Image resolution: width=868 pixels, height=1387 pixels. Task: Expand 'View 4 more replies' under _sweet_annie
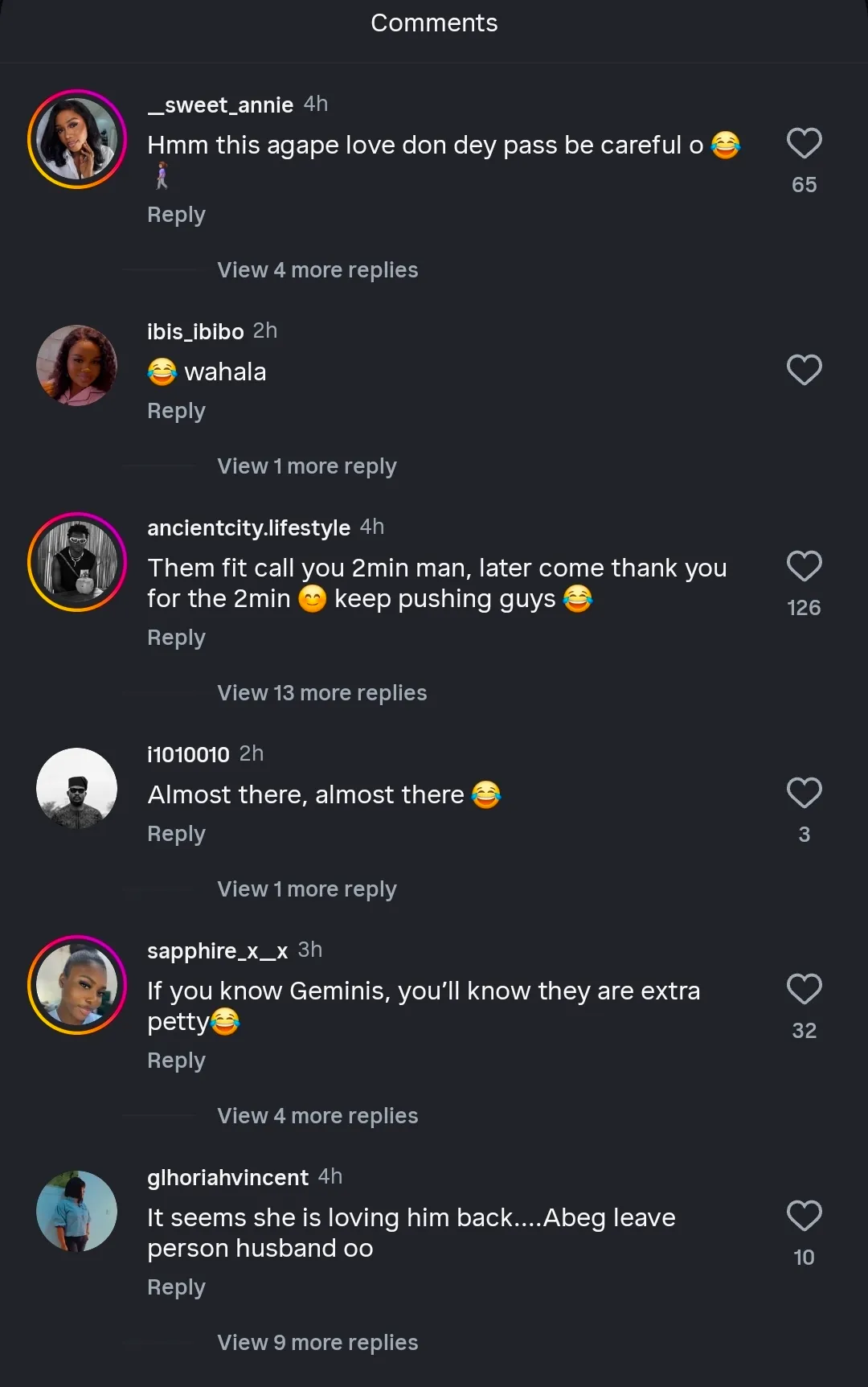317,270
